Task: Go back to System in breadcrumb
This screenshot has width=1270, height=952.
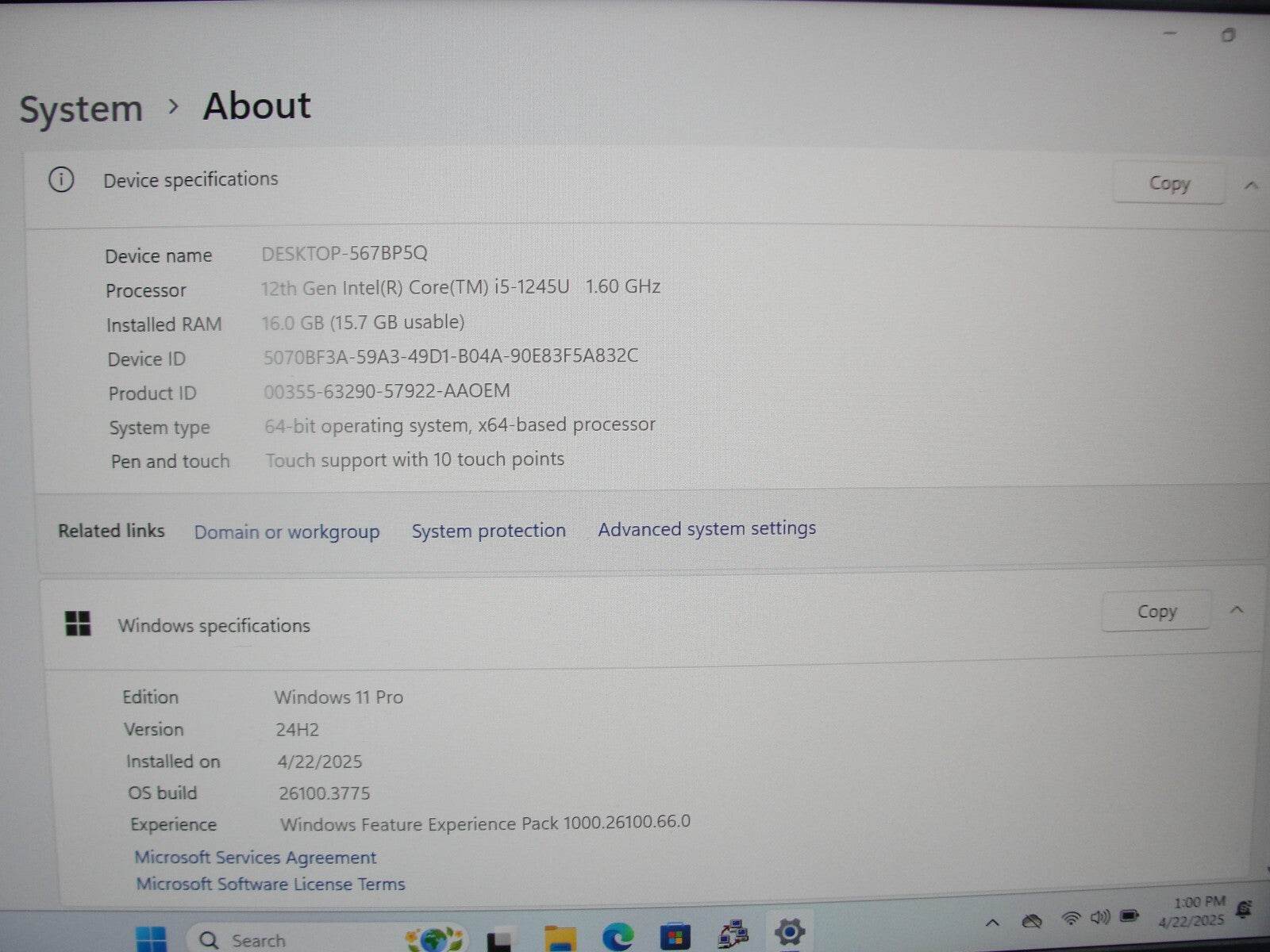Action: tap(81, 109)
